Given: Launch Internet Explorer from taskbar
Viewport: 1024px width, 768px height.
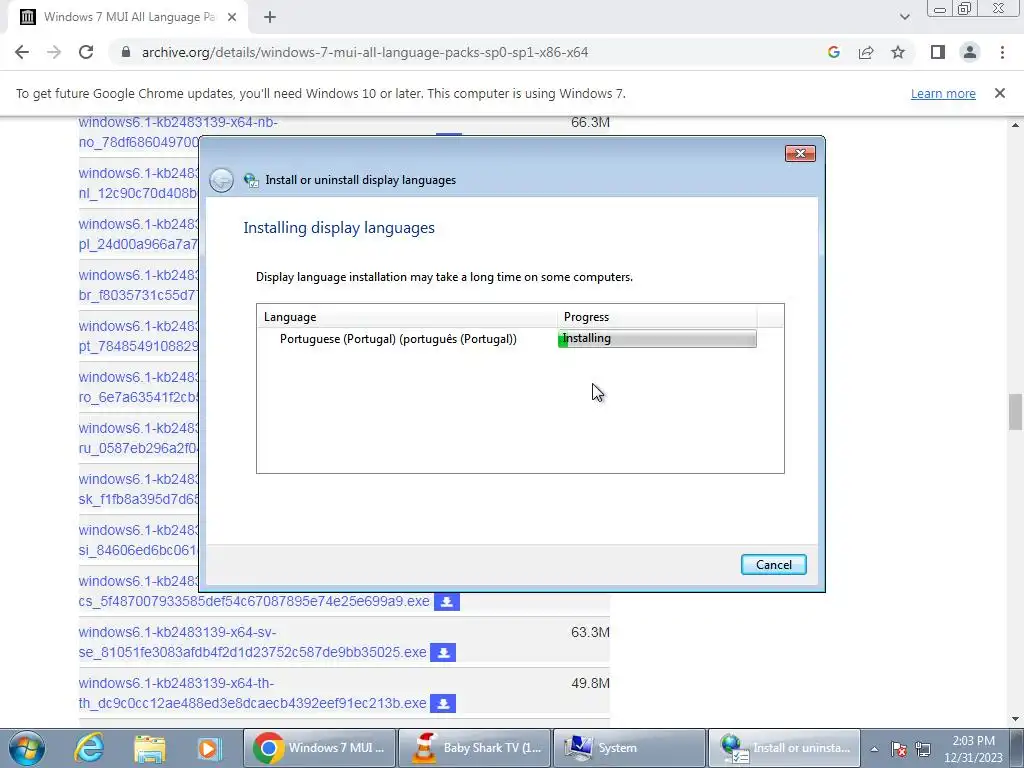Looking at the screenshot, I should [x=89, y=748].
